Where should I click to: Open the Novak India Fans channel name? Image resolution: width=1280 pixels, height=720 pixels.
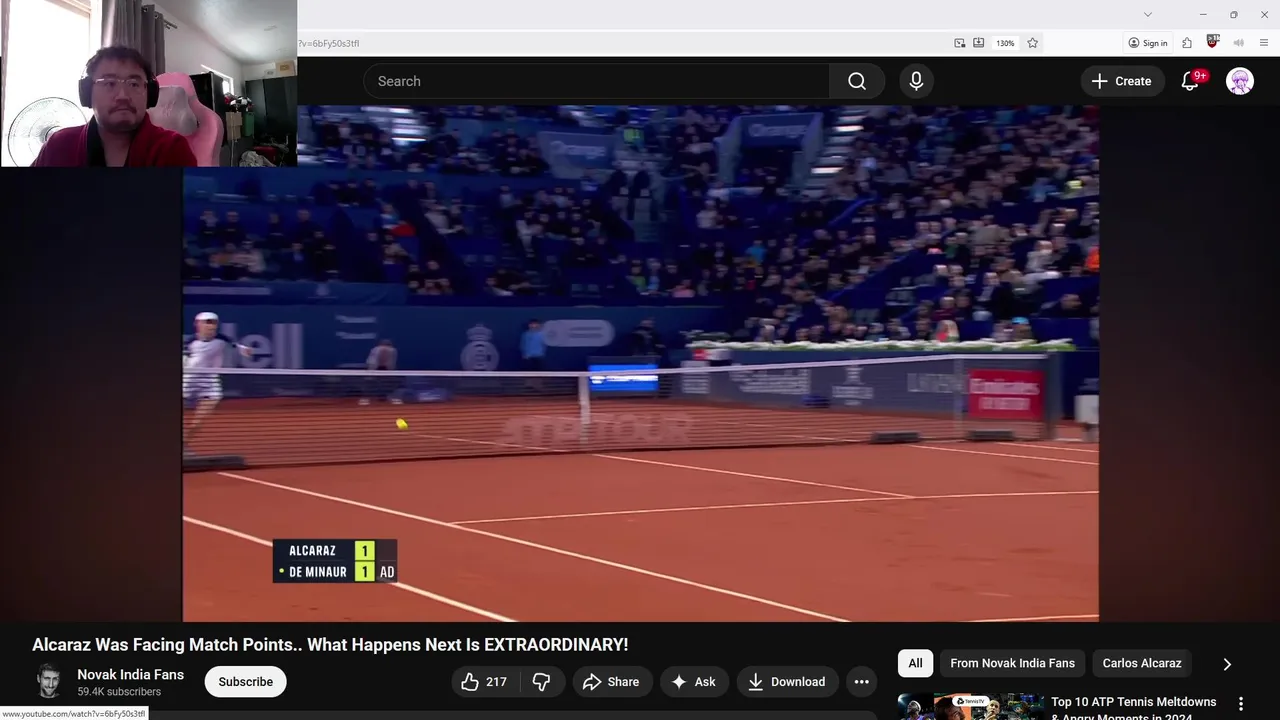[x=131, y=675]
